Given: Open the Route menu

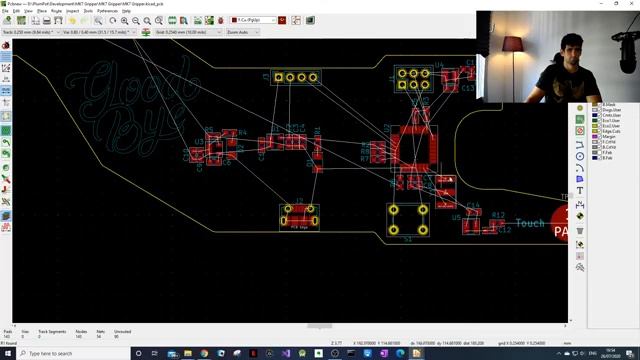Looking at the screenshot, I should click(x=56, y=11).
